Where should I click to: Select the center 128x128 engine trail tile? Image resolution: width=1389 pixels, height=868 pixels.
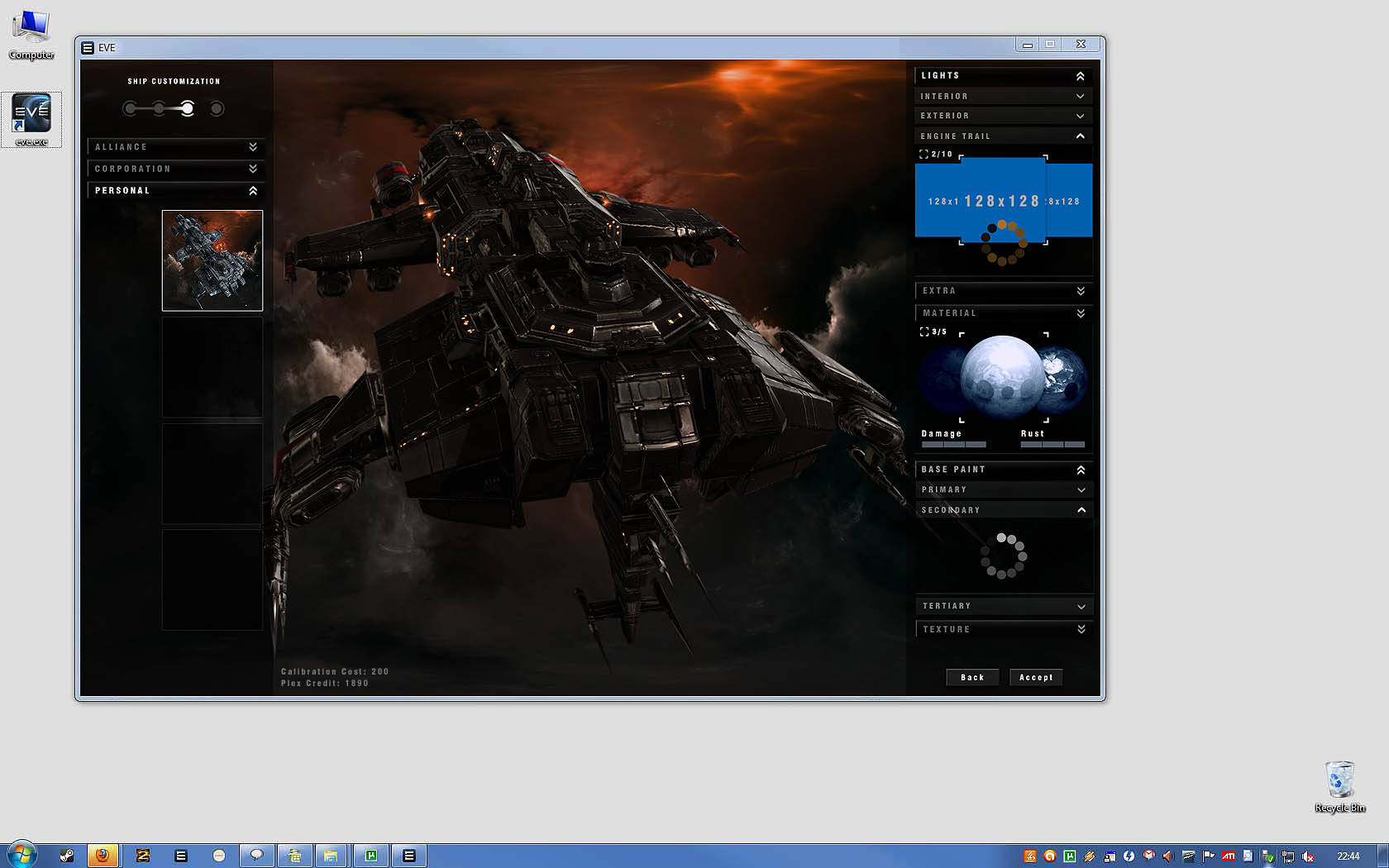pyautogui.click(x=1003, y=199)
